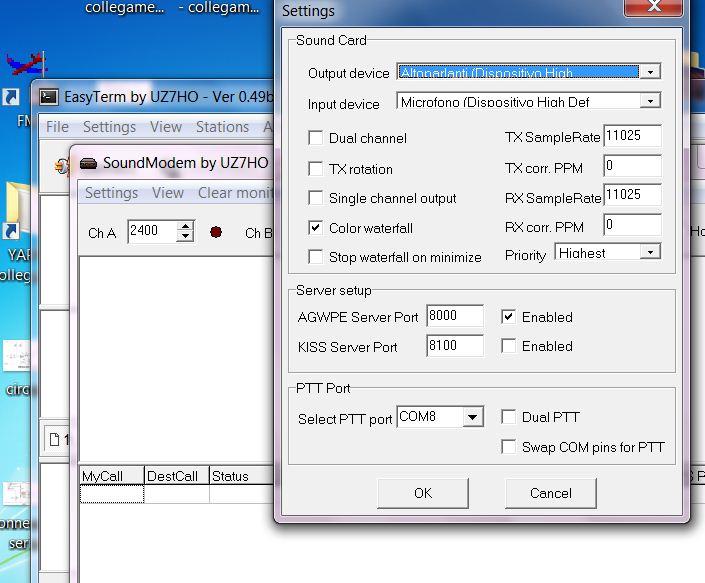705x583 pixels.
Task: Click the Cancel button
Action: tap(550, 493)
